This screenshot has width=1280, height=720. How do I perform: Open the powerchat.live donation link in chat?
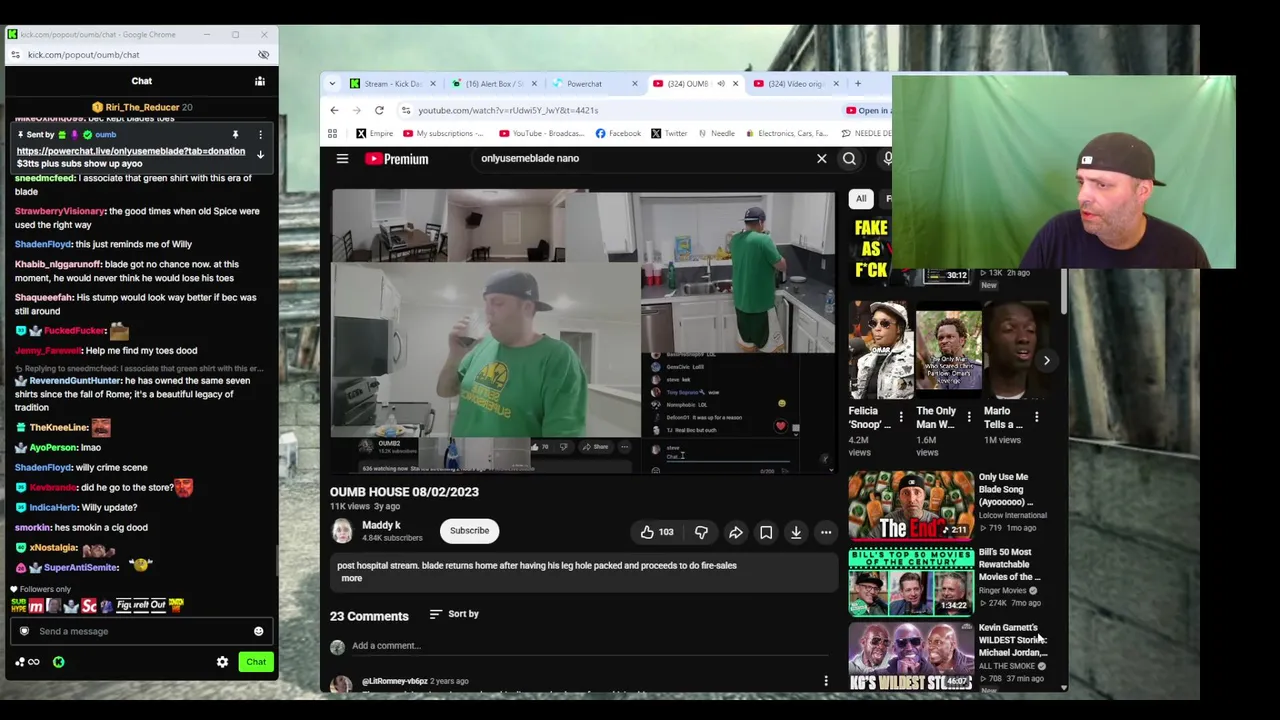[x=131, y=151]
